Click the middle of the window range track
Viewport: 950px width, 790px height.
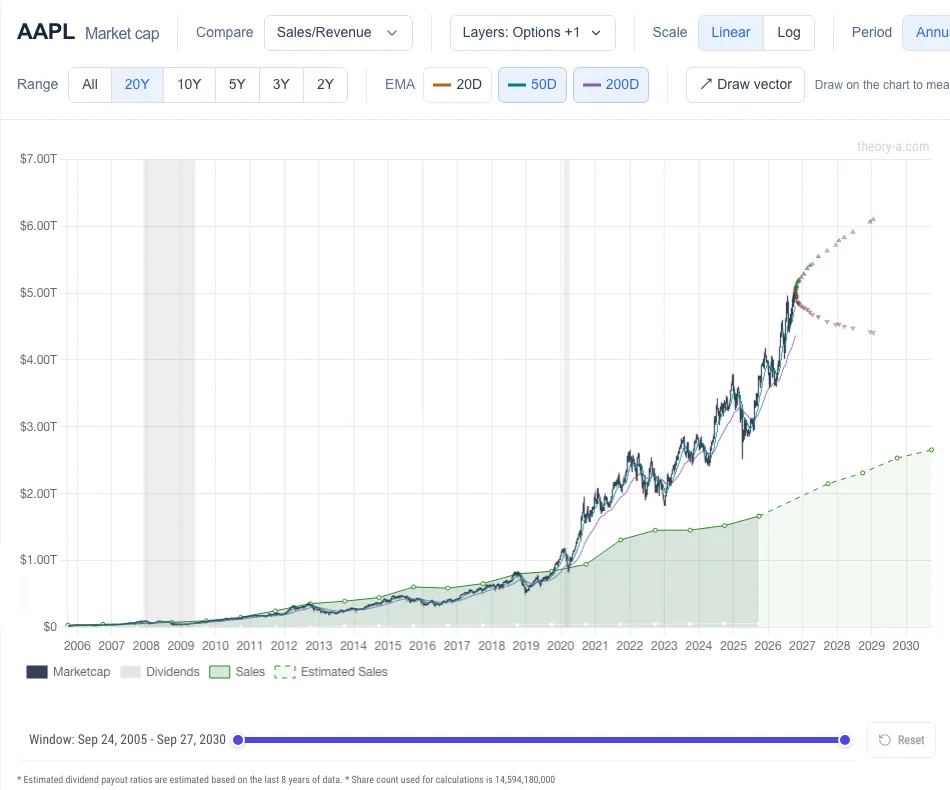(541, 740)
